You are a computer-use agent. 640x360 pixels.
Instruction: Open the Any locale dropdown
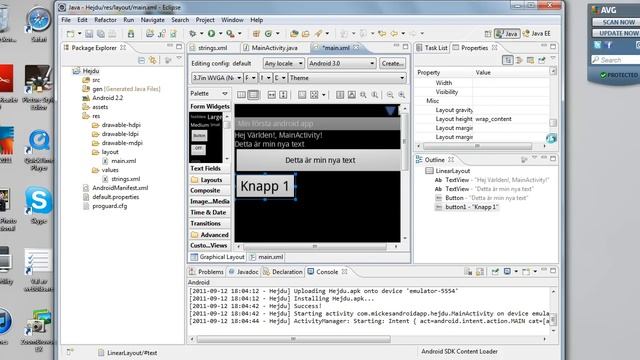(x=283, y=63)
